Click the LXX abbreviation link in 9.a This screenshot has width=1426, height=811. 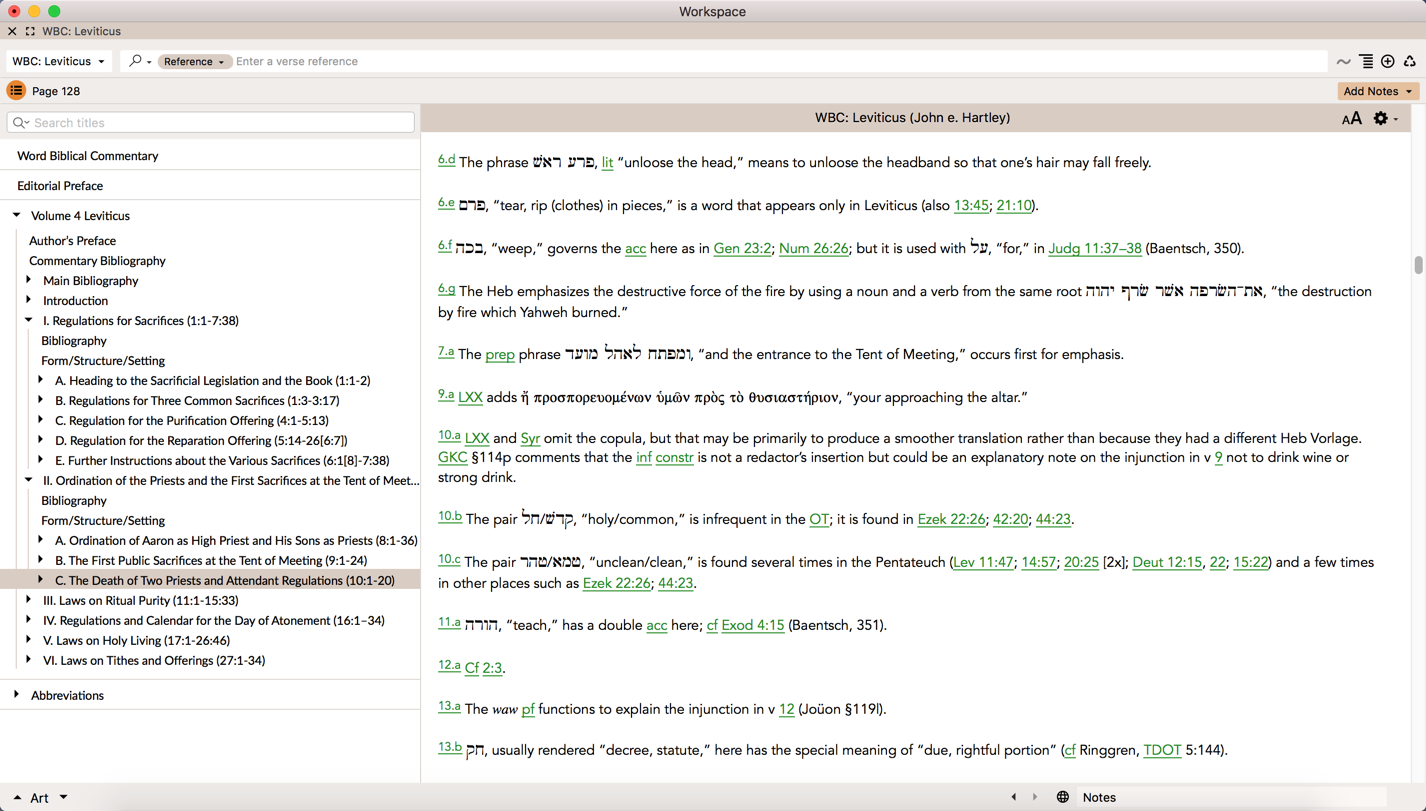pos(470,397)
